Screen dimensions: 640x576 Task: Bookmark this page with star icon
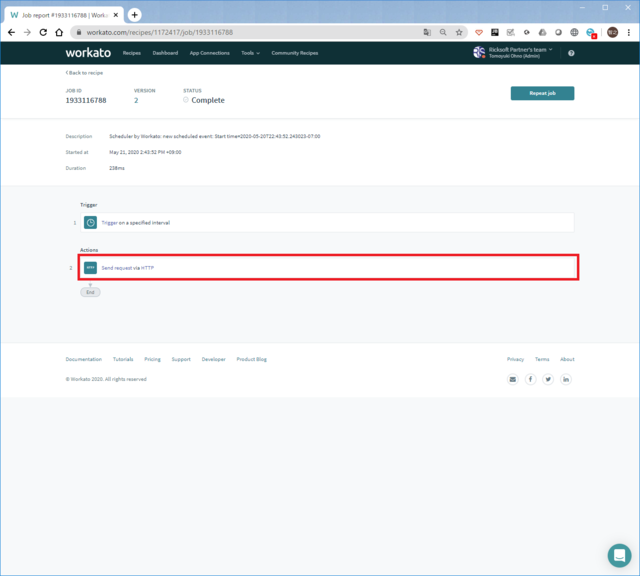tap(459, 32)
